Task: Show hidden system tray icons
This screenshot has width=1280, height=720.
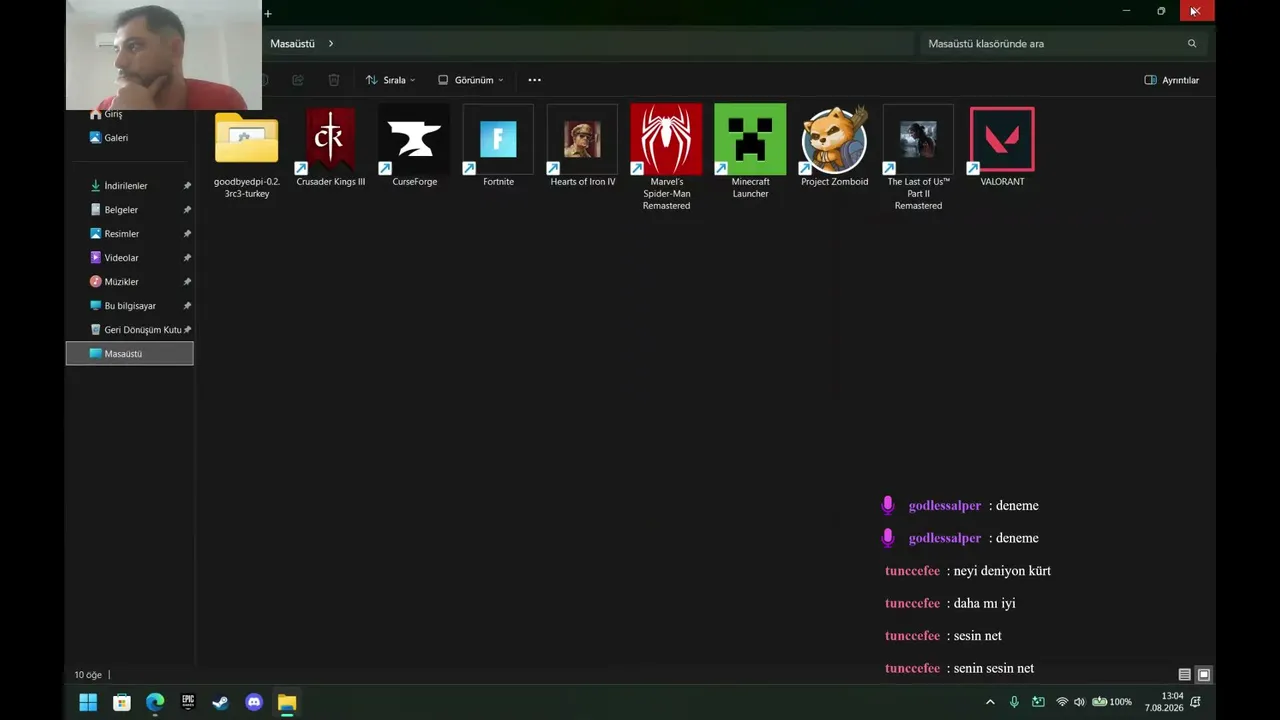Action: click(x=990, y=702)
